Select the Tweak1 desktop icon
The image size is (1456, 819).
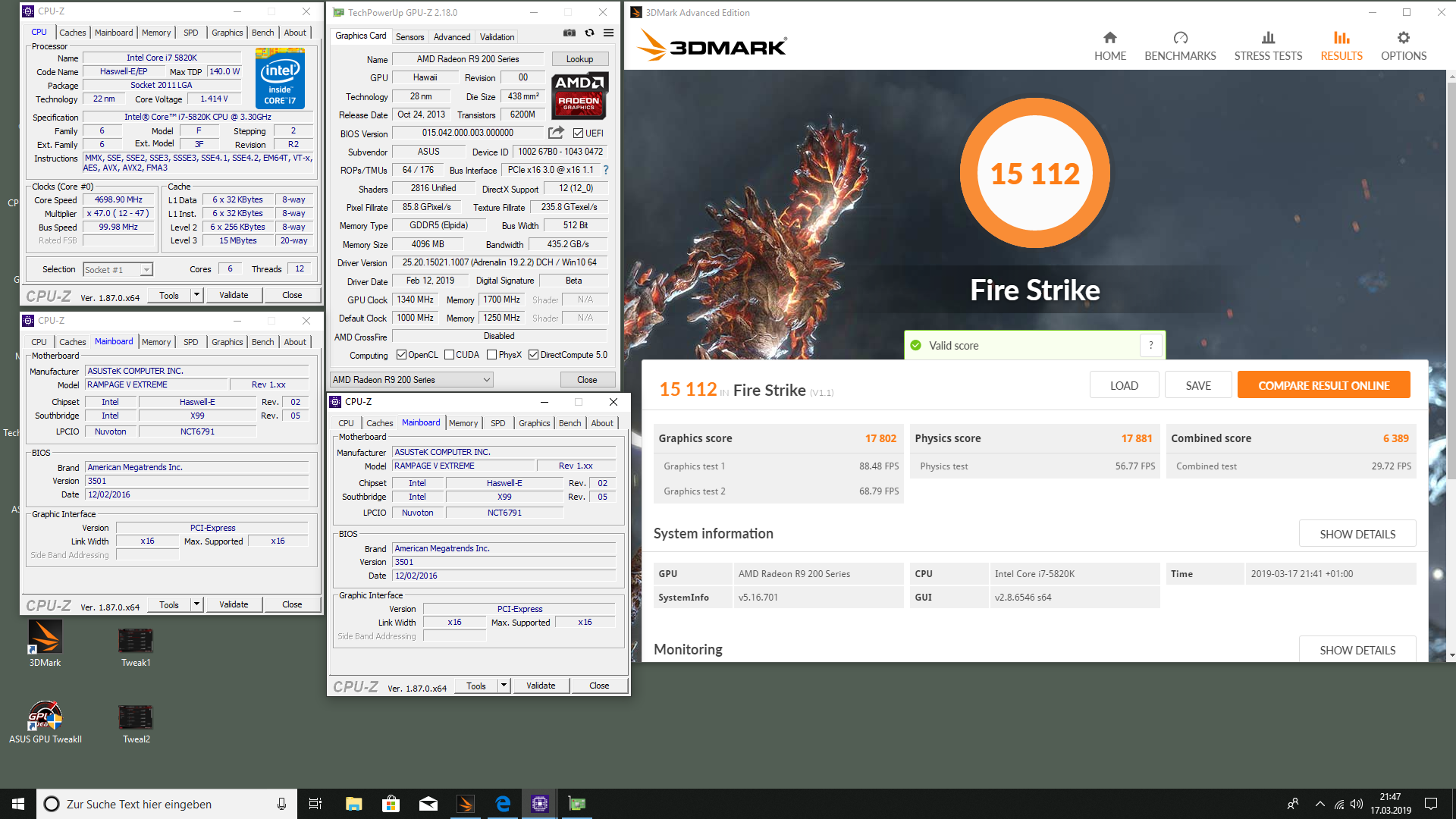pyautogui.click(x=136, y=647)
